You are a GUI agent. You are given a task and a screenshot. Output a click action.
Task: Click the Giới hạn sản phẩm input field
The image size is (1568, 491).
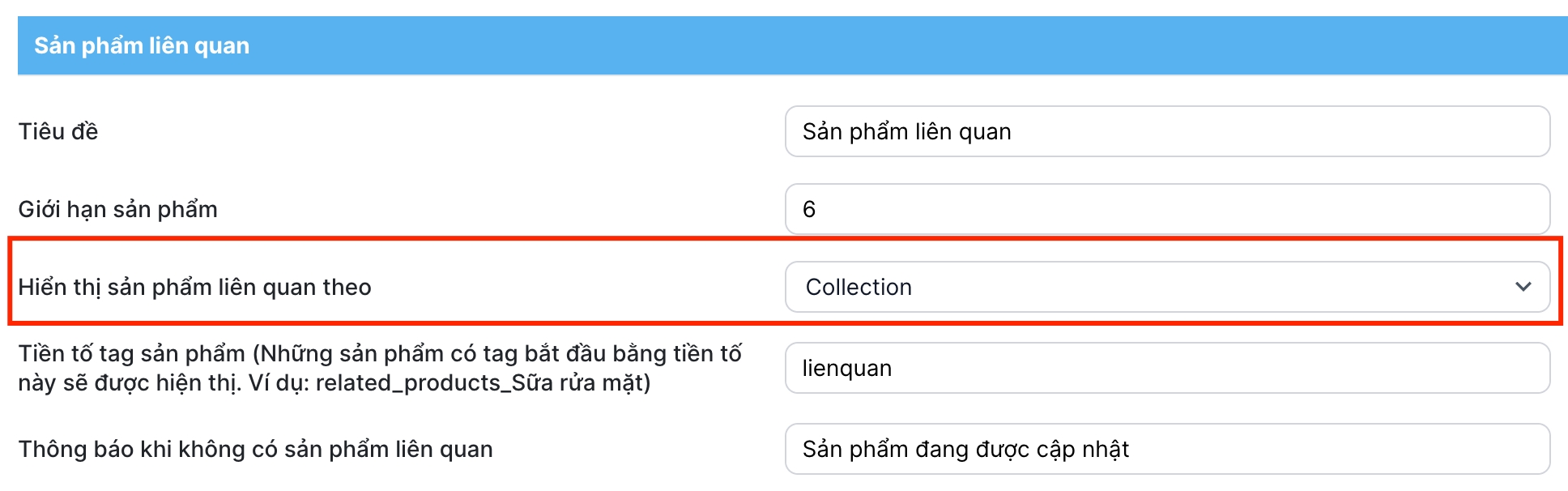click(1166, 209)
